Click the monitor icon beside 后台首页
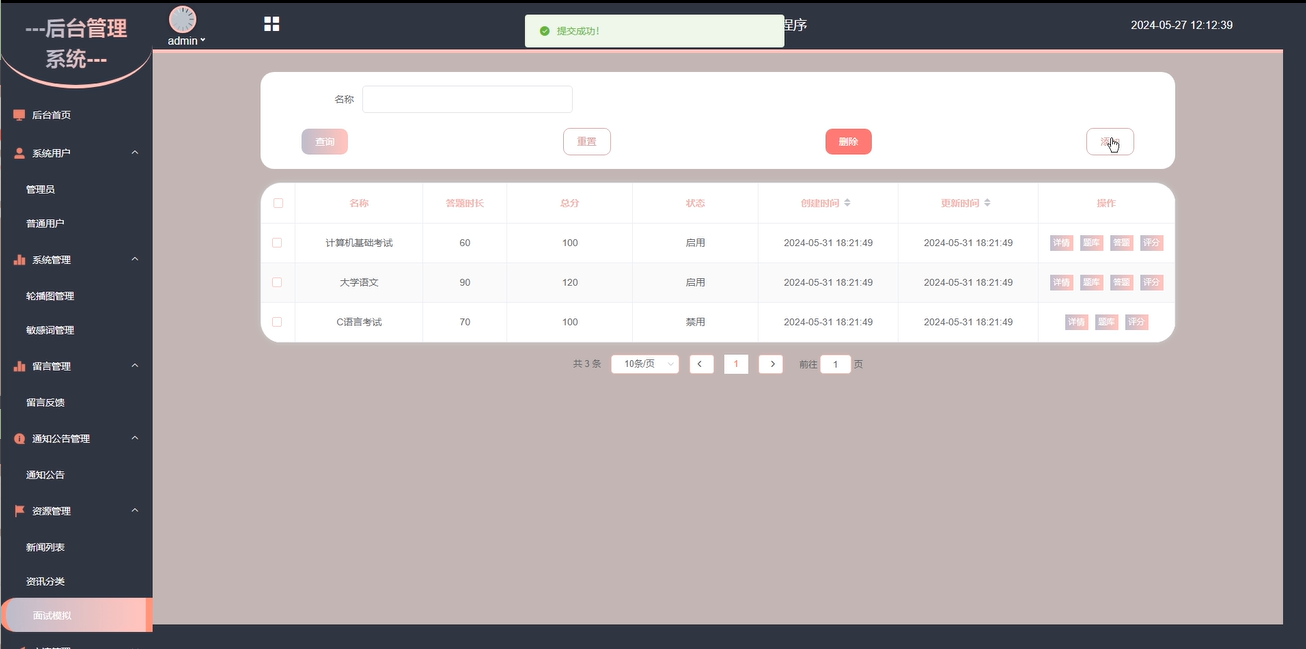The width and height of the screenshot is (1306, 649). 19,115
